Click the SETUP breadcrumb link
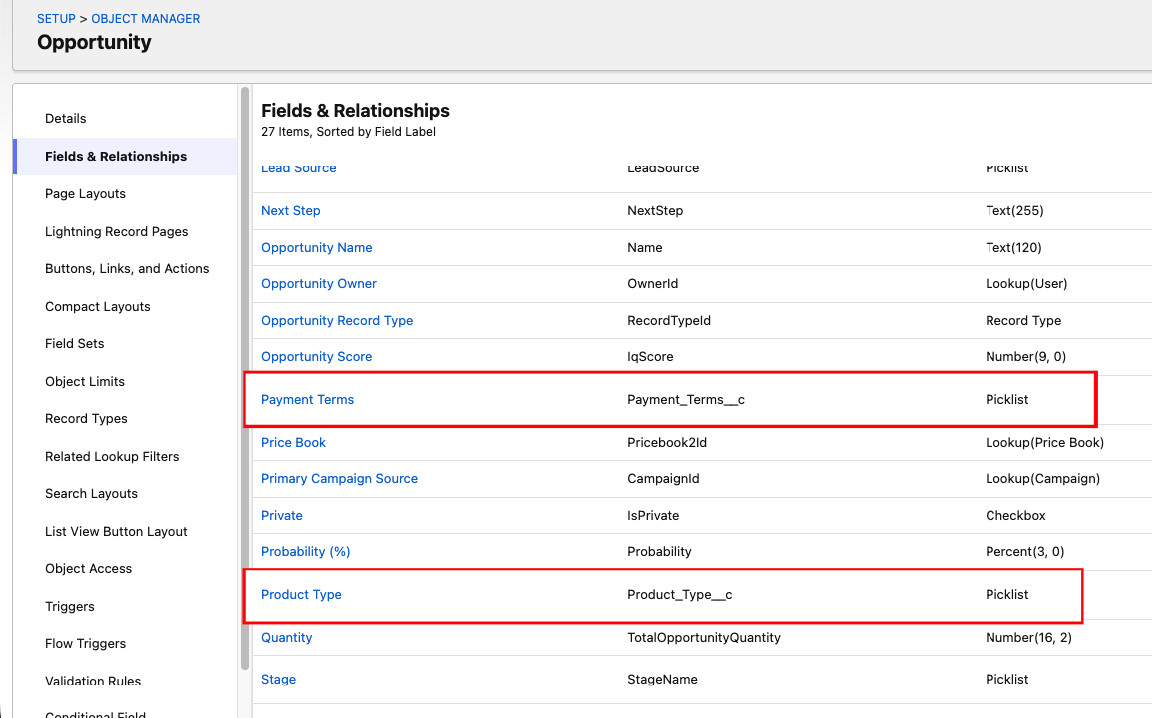1152x718 pixels. point(56,18)
